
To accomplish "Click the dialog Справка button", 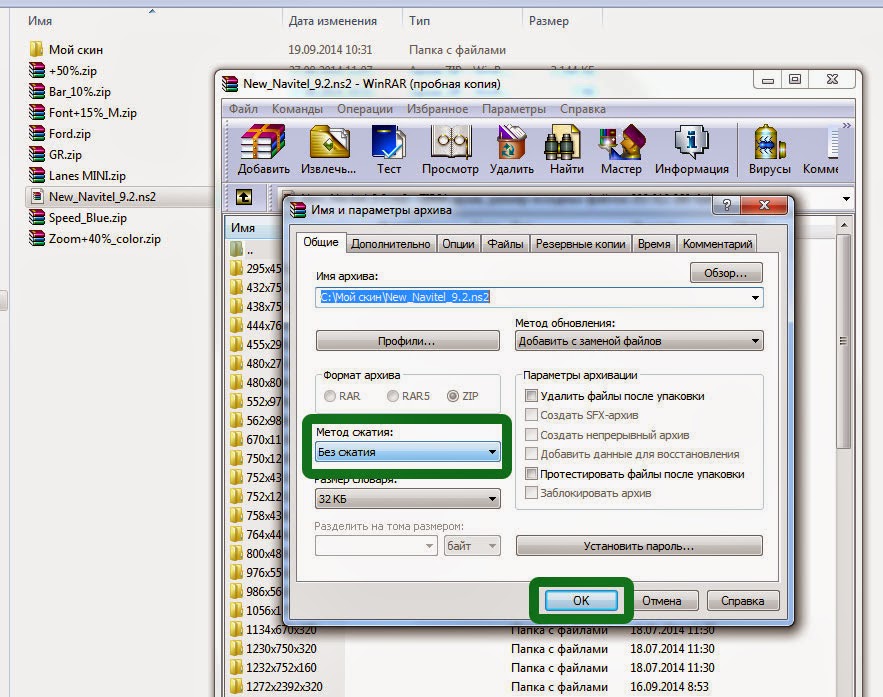I will tap(743, 601).
